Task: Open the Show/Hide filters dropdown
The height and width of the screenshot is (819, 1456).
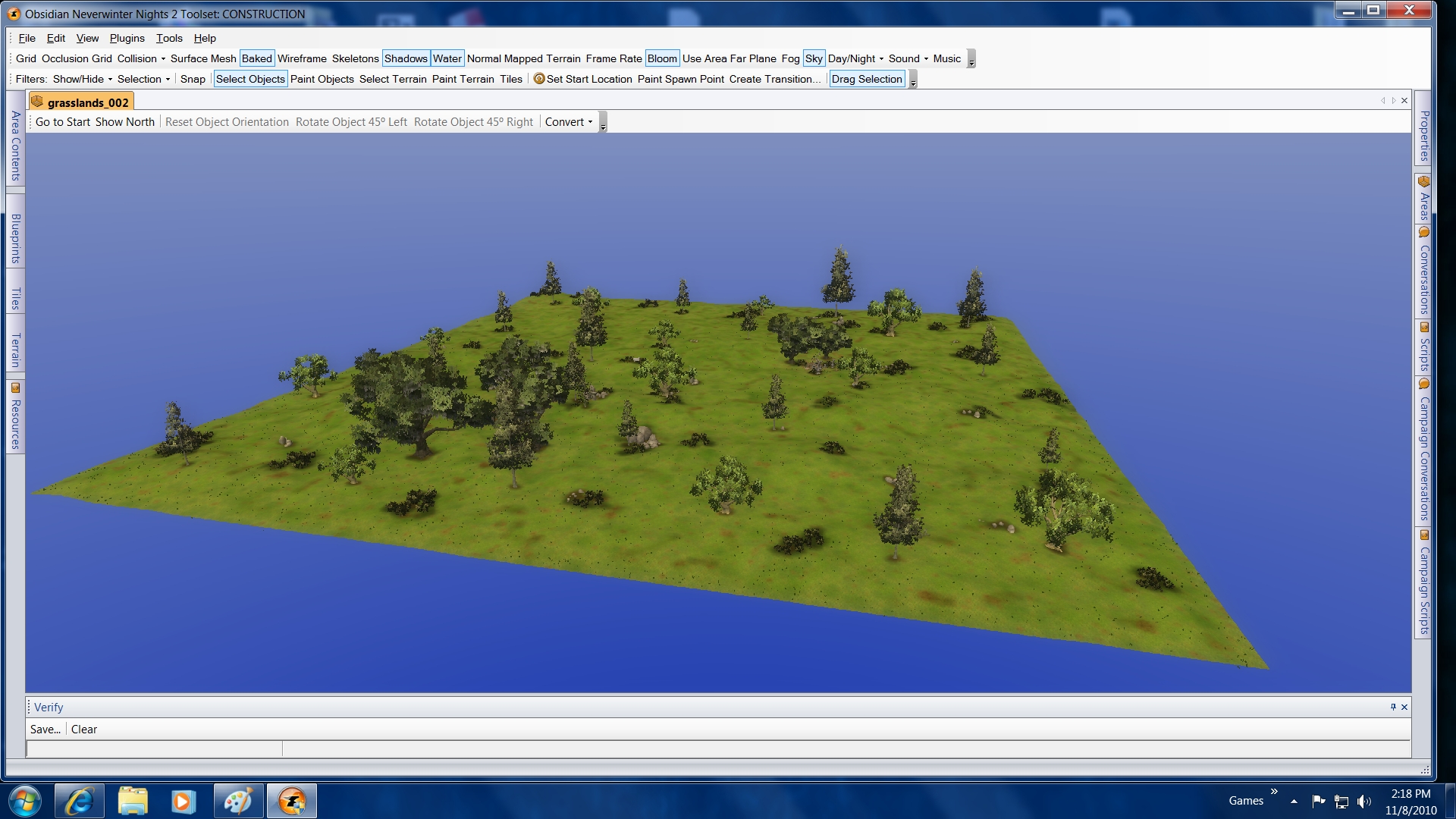Action: [x=83, y=79]
